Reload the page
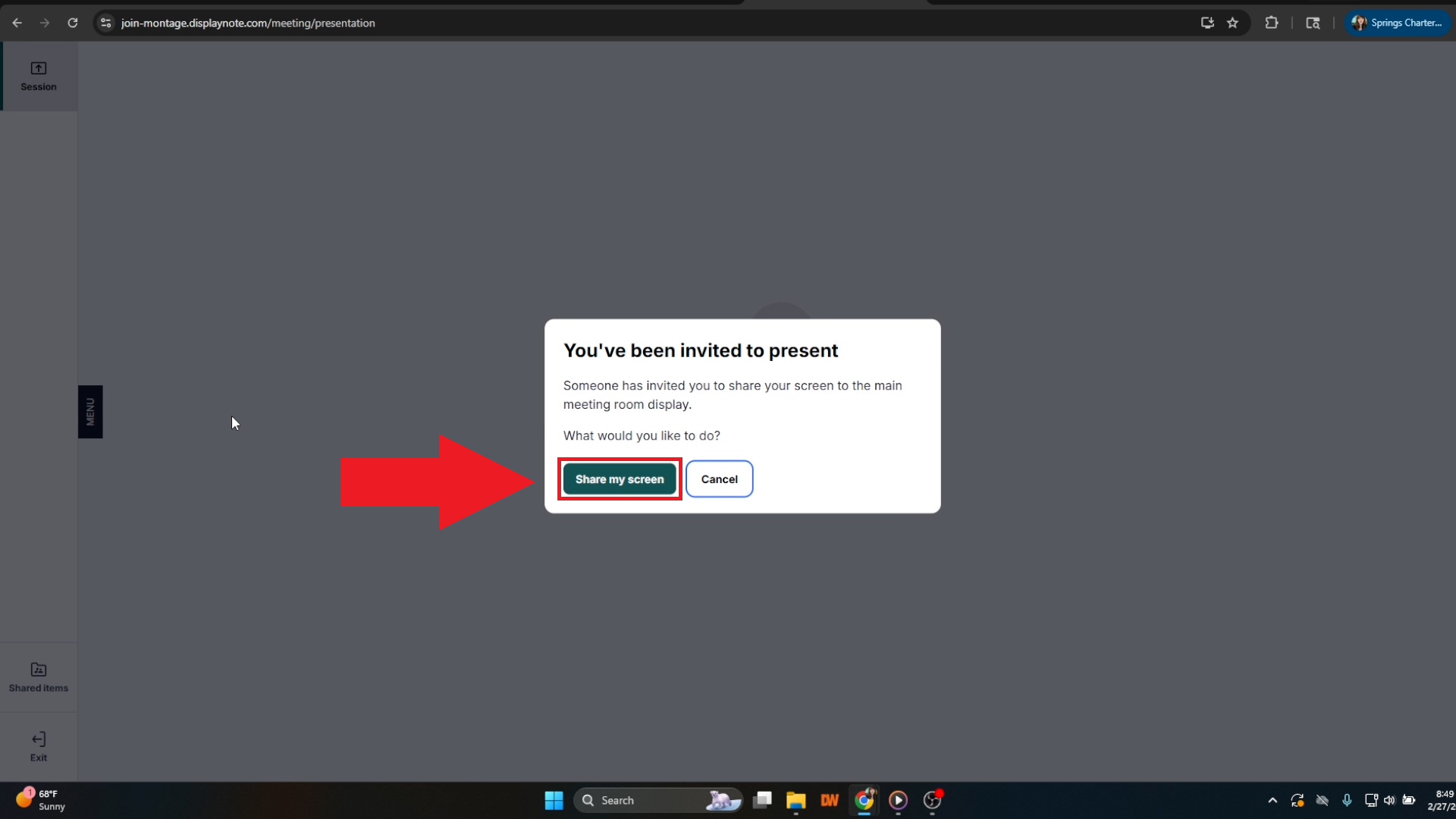 coord(73,23)
